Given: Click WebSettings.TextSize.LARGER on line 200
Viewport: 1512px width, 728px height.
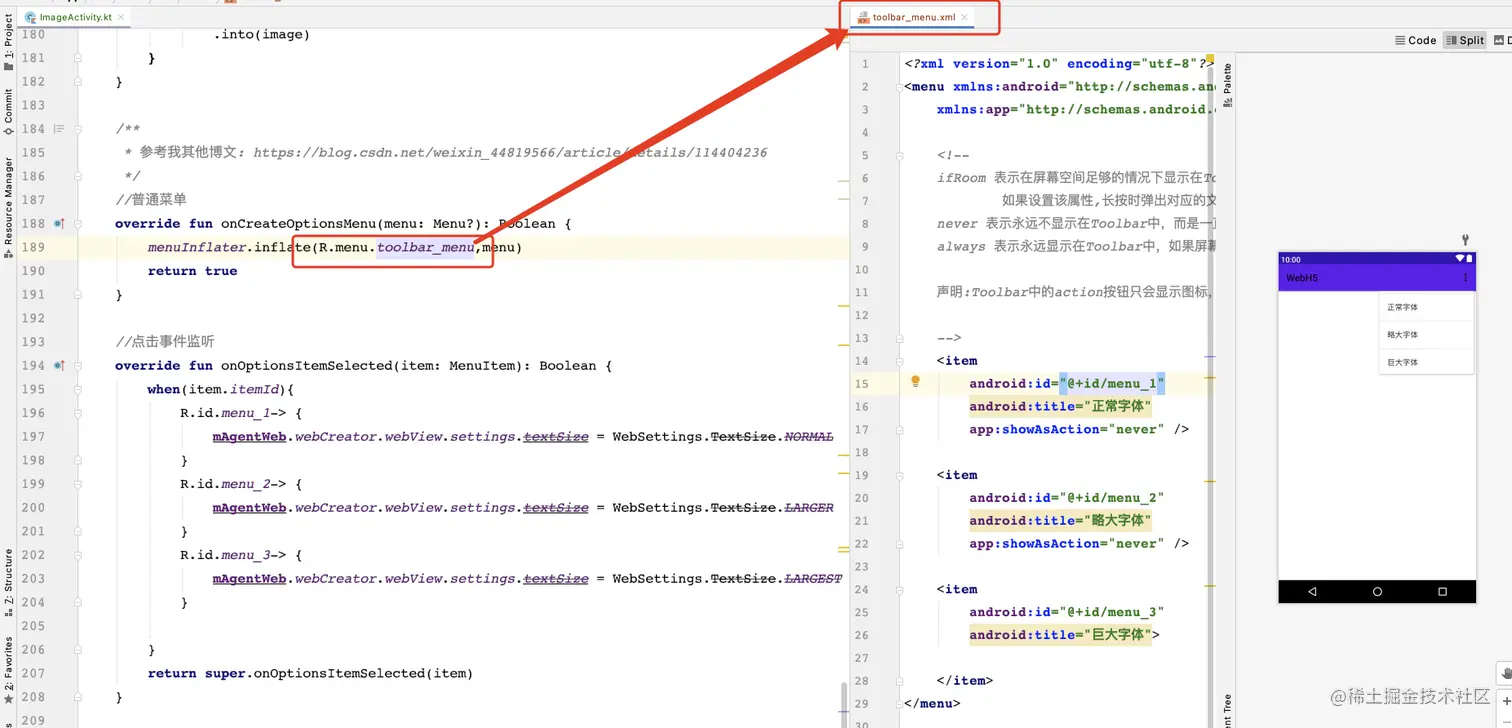Looking at the screenshot, I should pyautogui.click(x=723, y=508).
